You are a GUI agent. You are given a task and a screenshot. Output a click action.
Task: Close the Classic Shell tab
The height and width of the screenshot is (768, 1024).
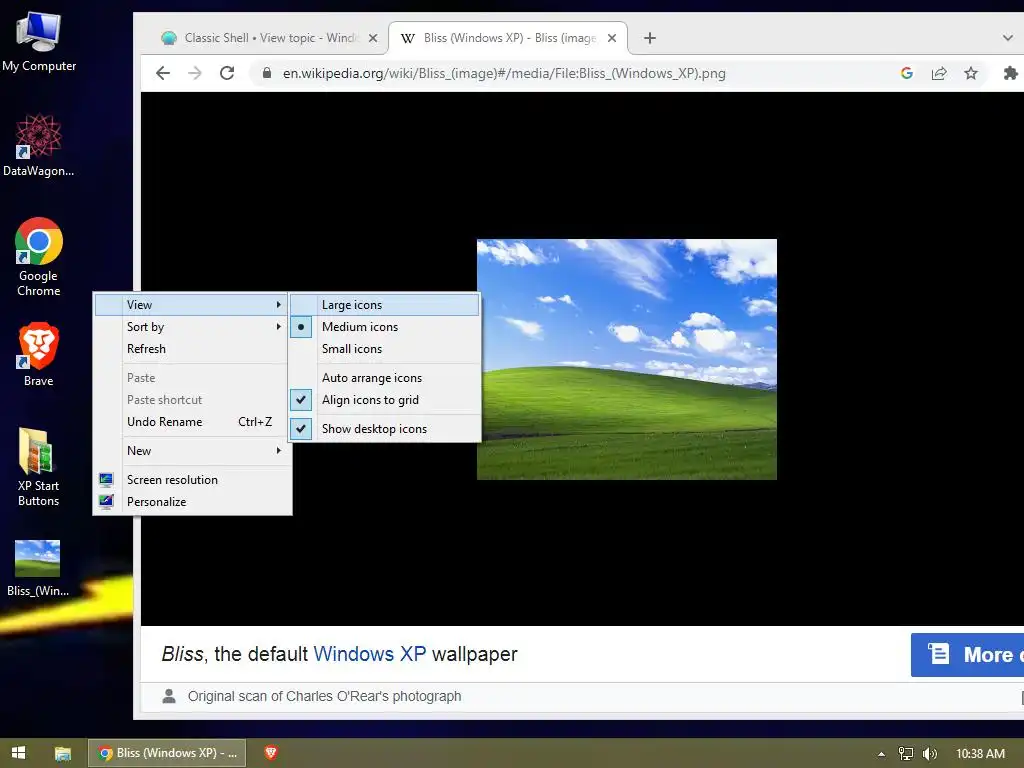pyautogui.click(x=373, y=38)
